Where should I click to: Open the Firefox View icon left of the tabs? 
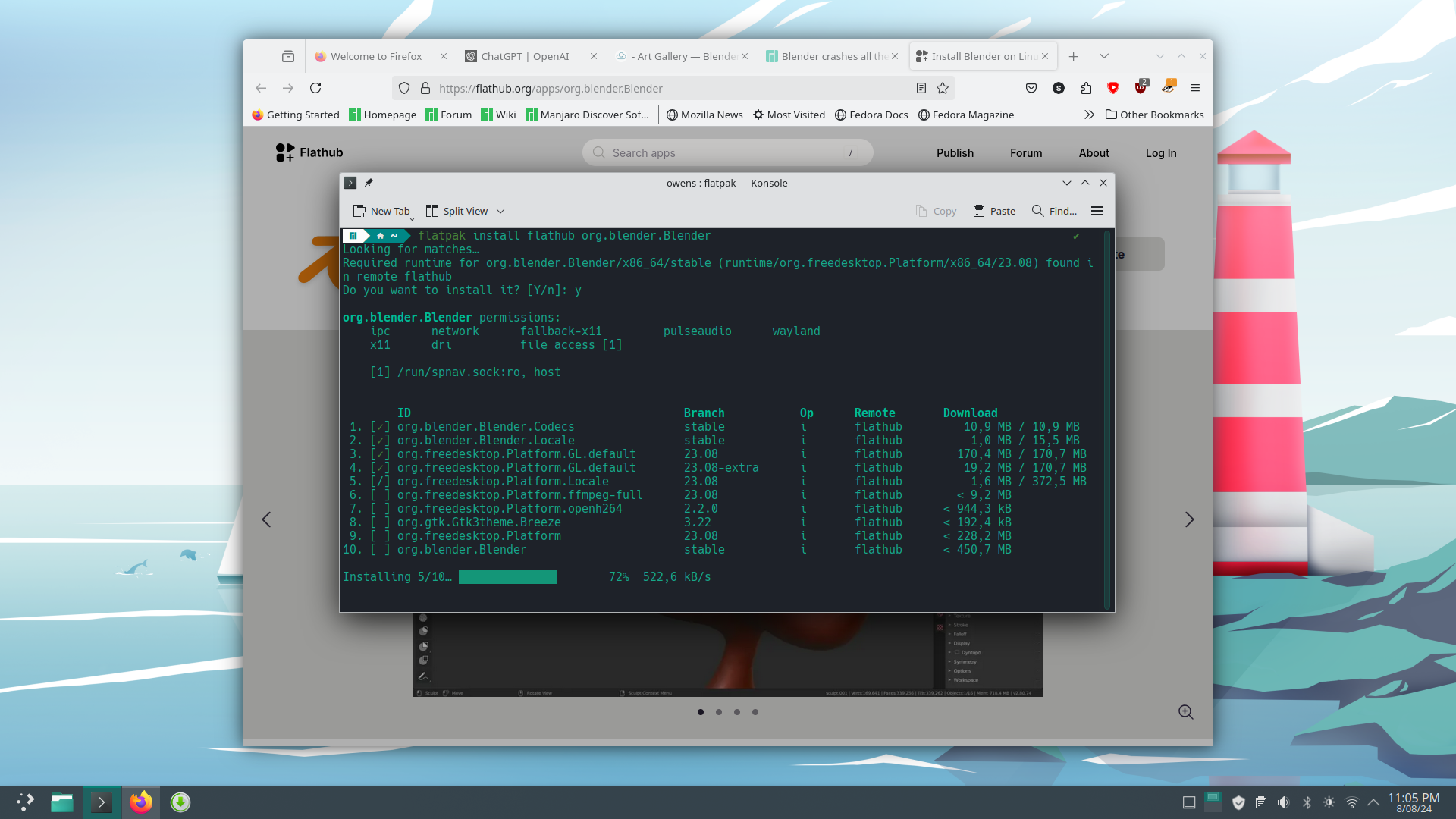pos(288,56)
